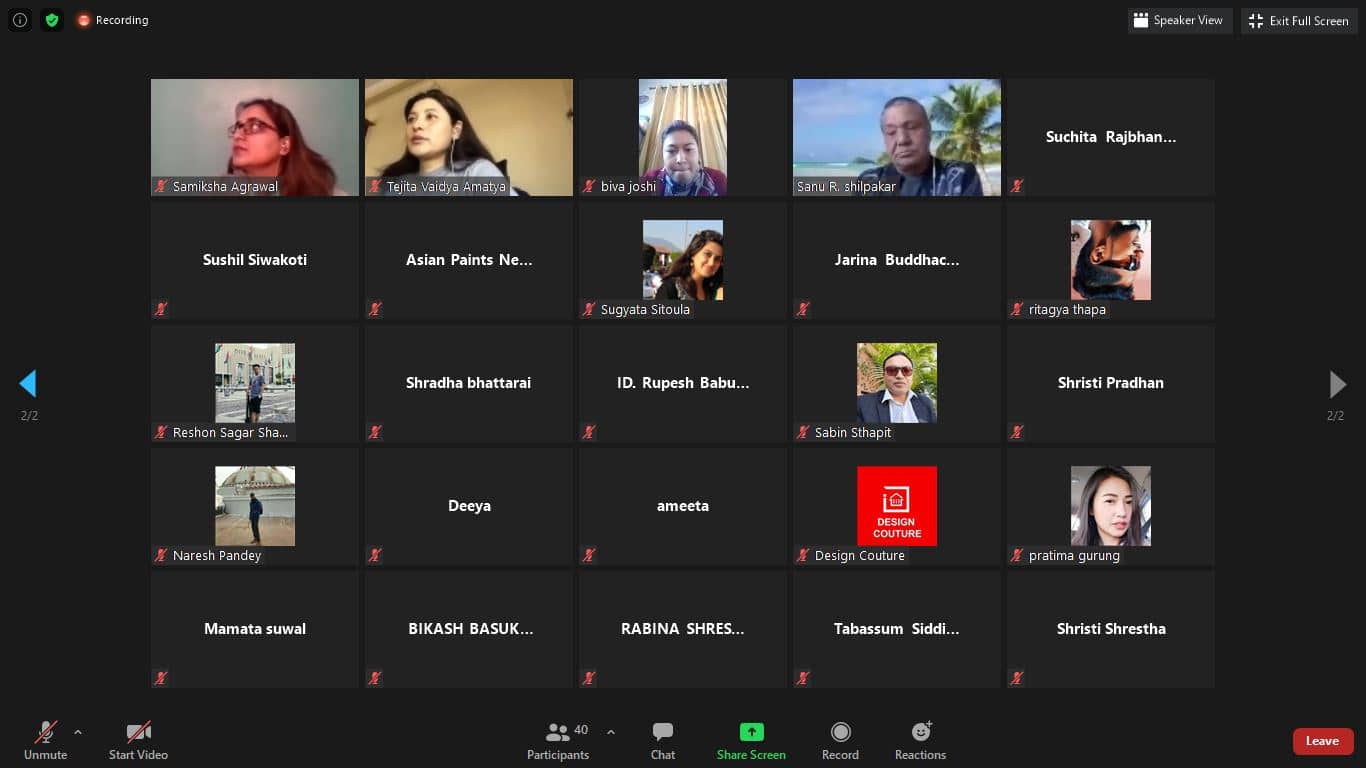
Task: Select Samiksha Agrawal's video tile
Action: 255,137
